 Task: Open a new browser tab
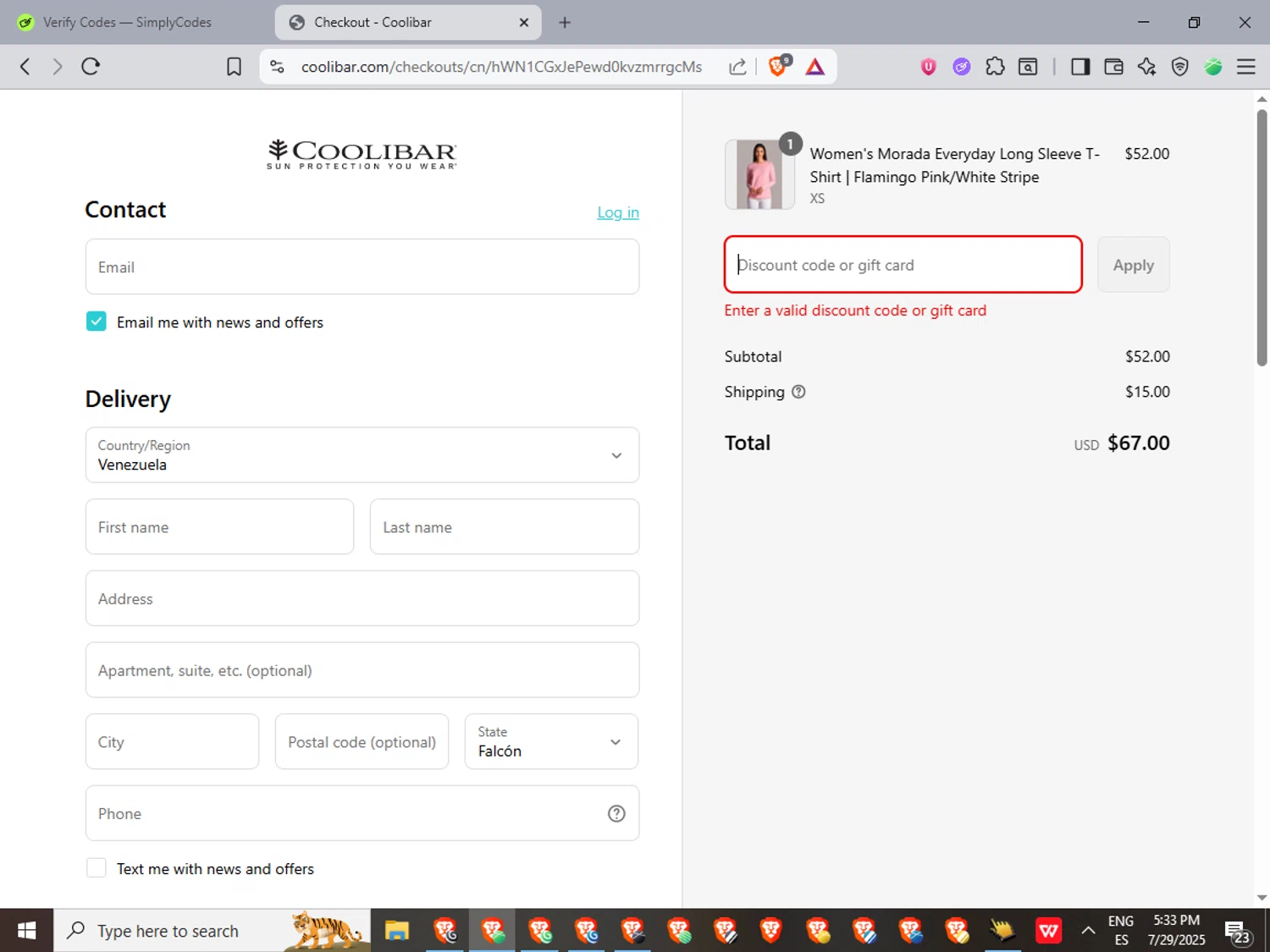click(x=565, y=23)
